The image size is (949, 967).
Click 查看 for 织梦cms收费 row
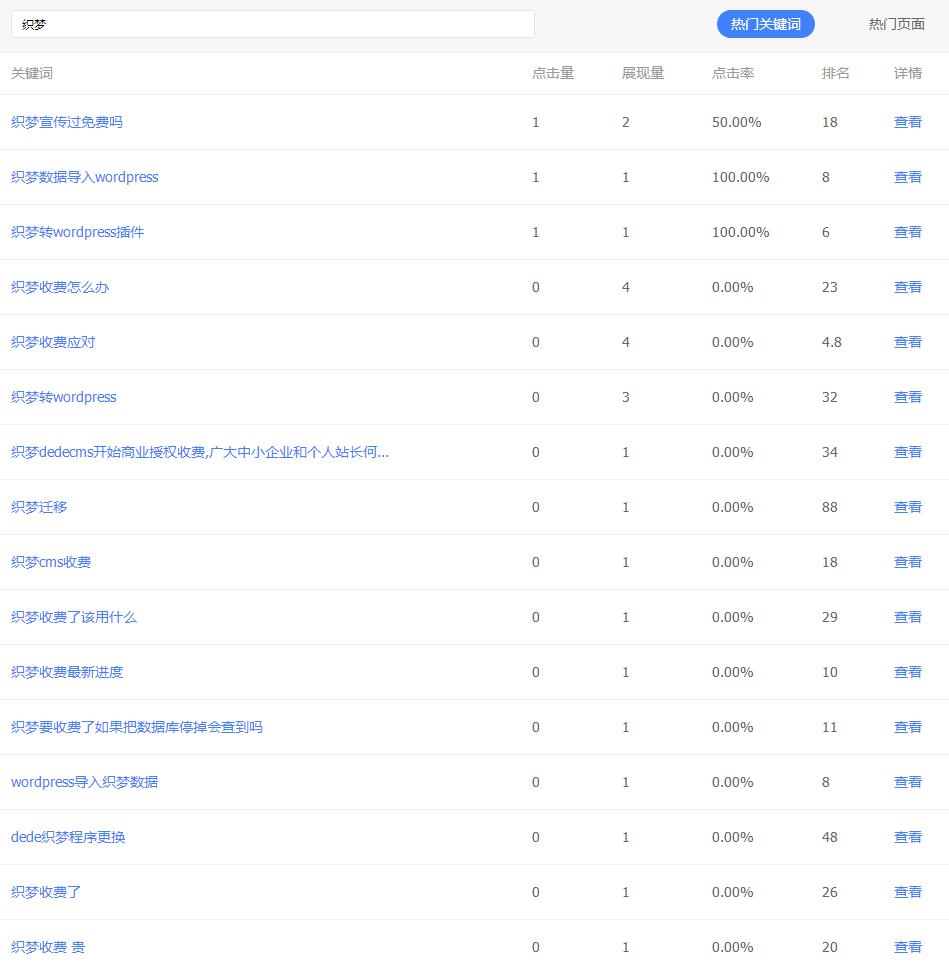(x=908, y=562)
